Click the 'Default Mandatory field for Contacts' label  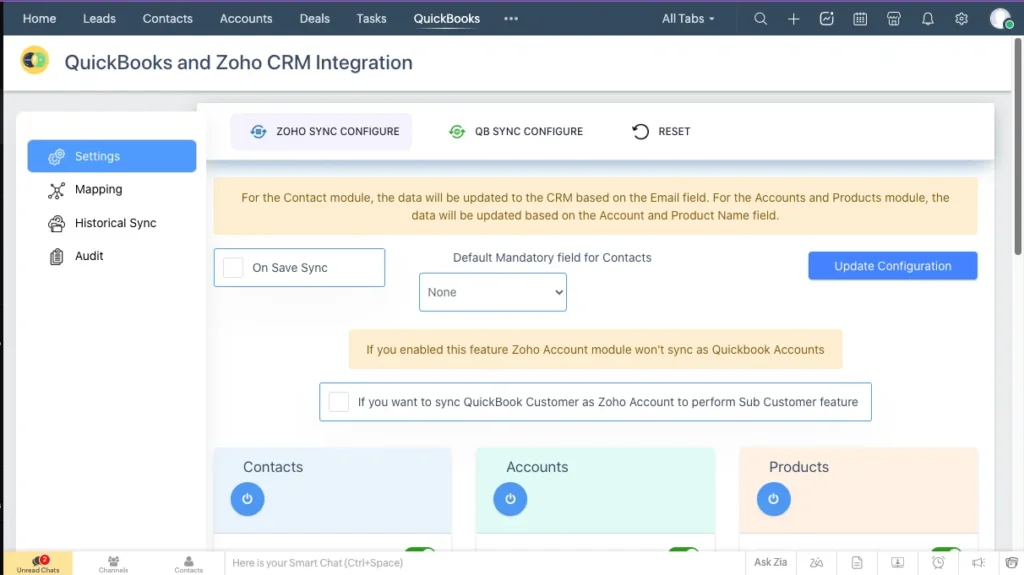tap(552, 258)
